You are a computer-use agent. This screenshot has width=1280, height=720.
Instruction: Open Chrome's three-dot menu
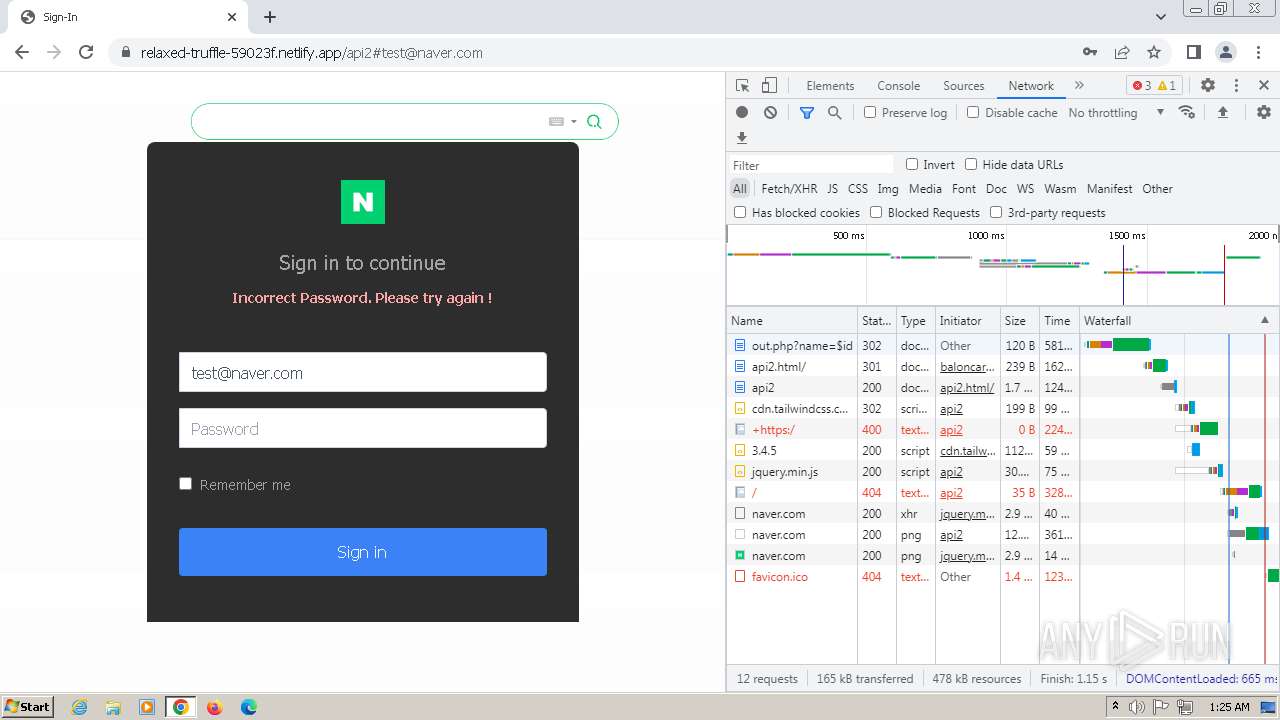coord(1257,52)
